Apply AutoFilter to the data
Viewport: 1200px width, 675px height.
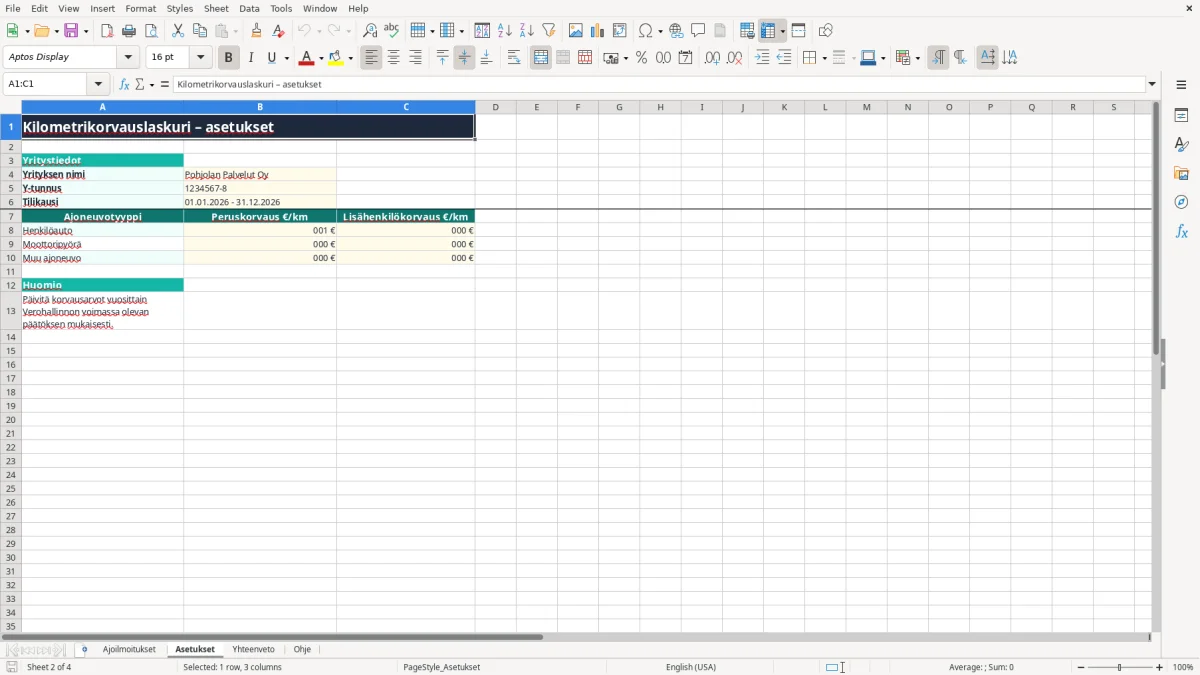point(549,31)
